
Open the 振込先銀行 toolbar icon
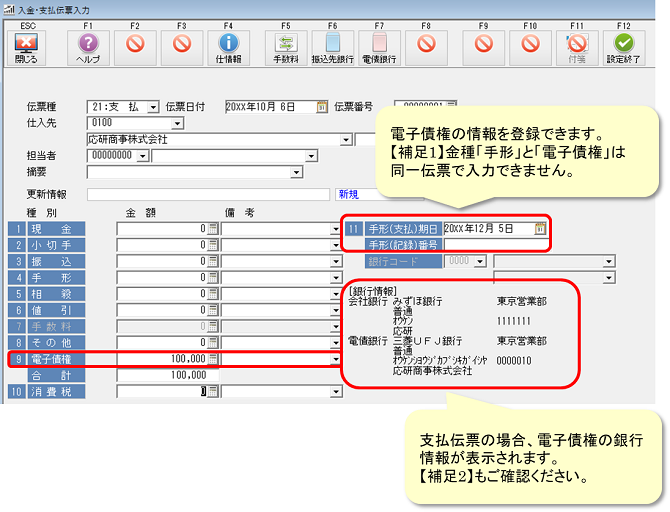[x=333, y=43]
